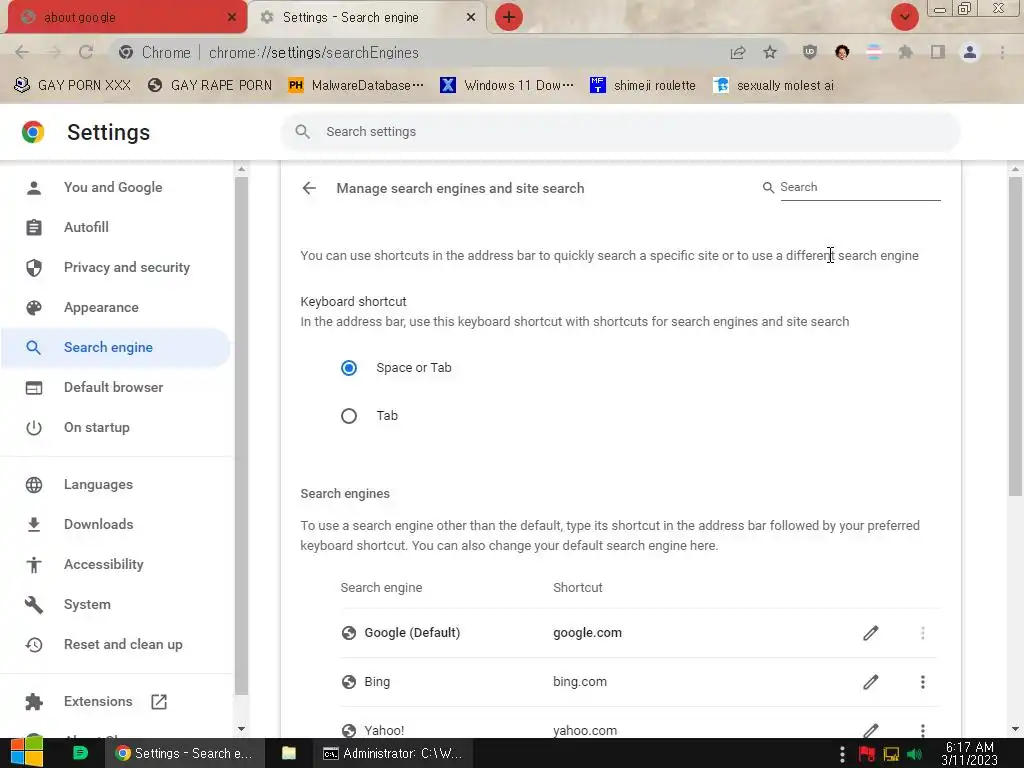1024x768 pixels.
Task: Go back using browser back arrow
Action: point(22,52)
